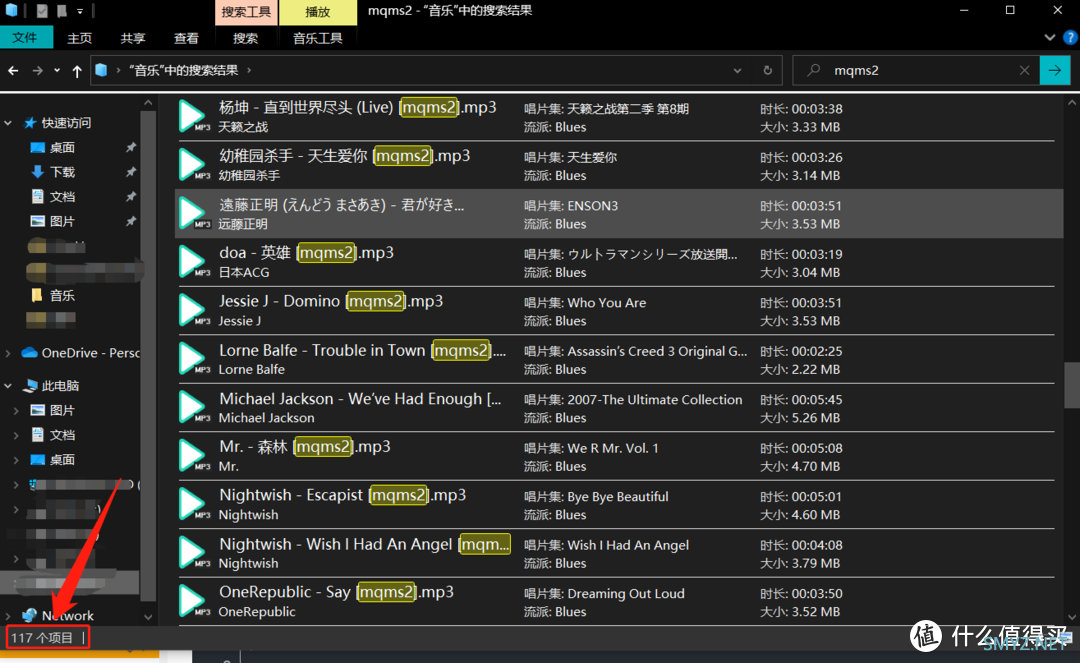
Task: Open 文档 under 快速访问
Action: 62,197
